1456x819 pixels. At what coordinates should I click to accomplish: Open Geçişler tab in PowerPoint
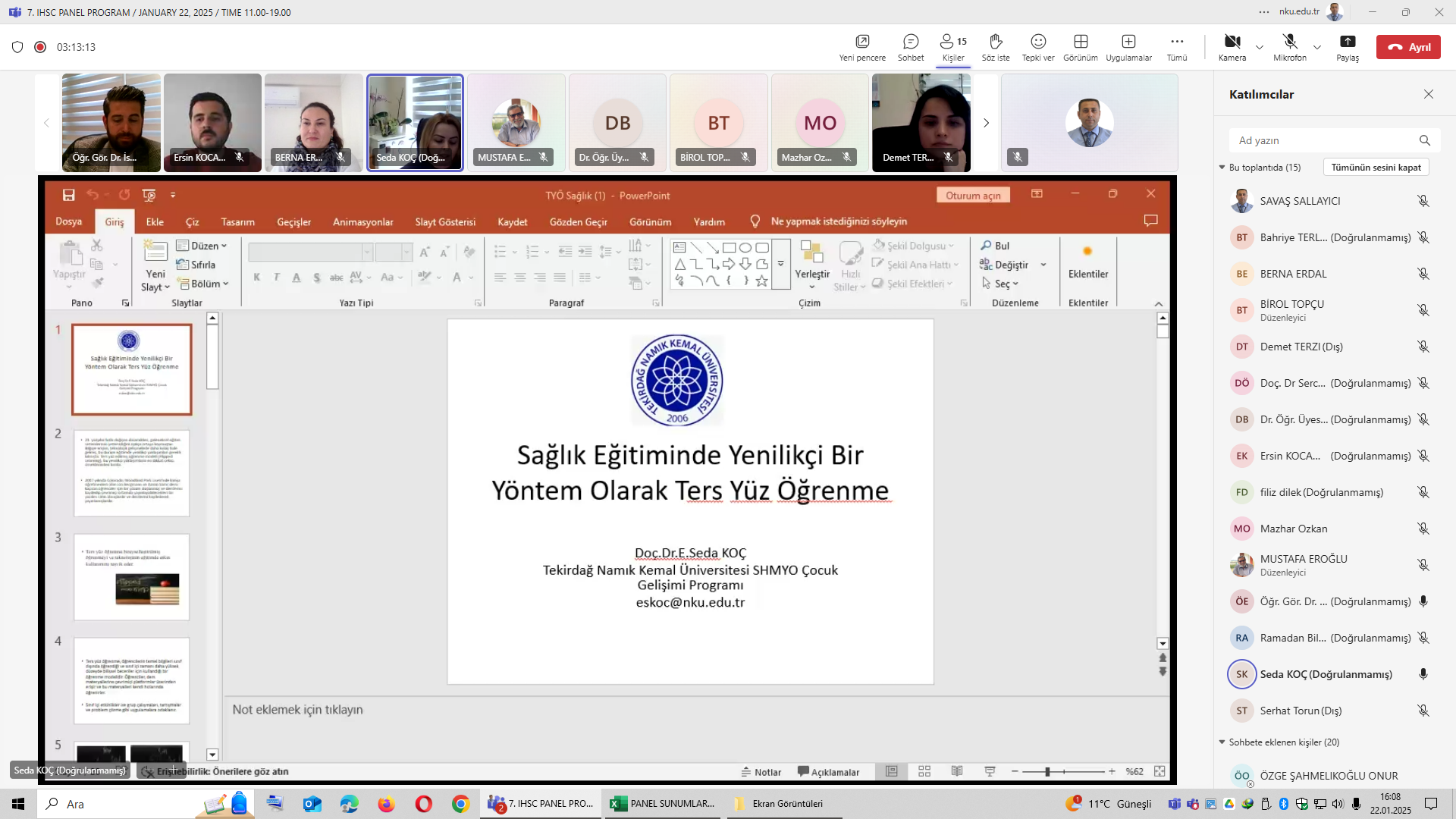[293, 221]
